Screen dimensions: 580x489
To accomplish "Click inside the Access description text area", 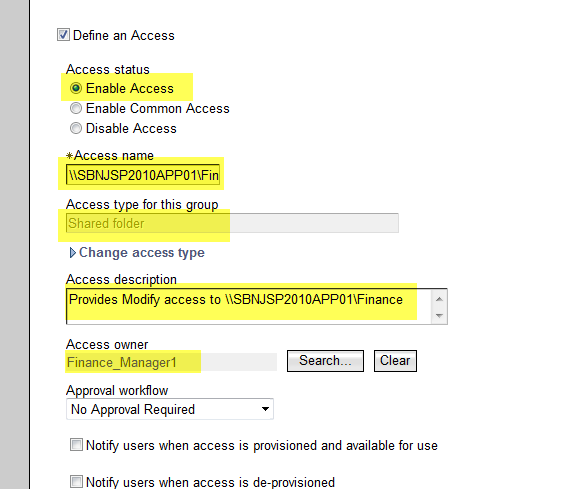I will pyautogui.click(x=249, y=306).
